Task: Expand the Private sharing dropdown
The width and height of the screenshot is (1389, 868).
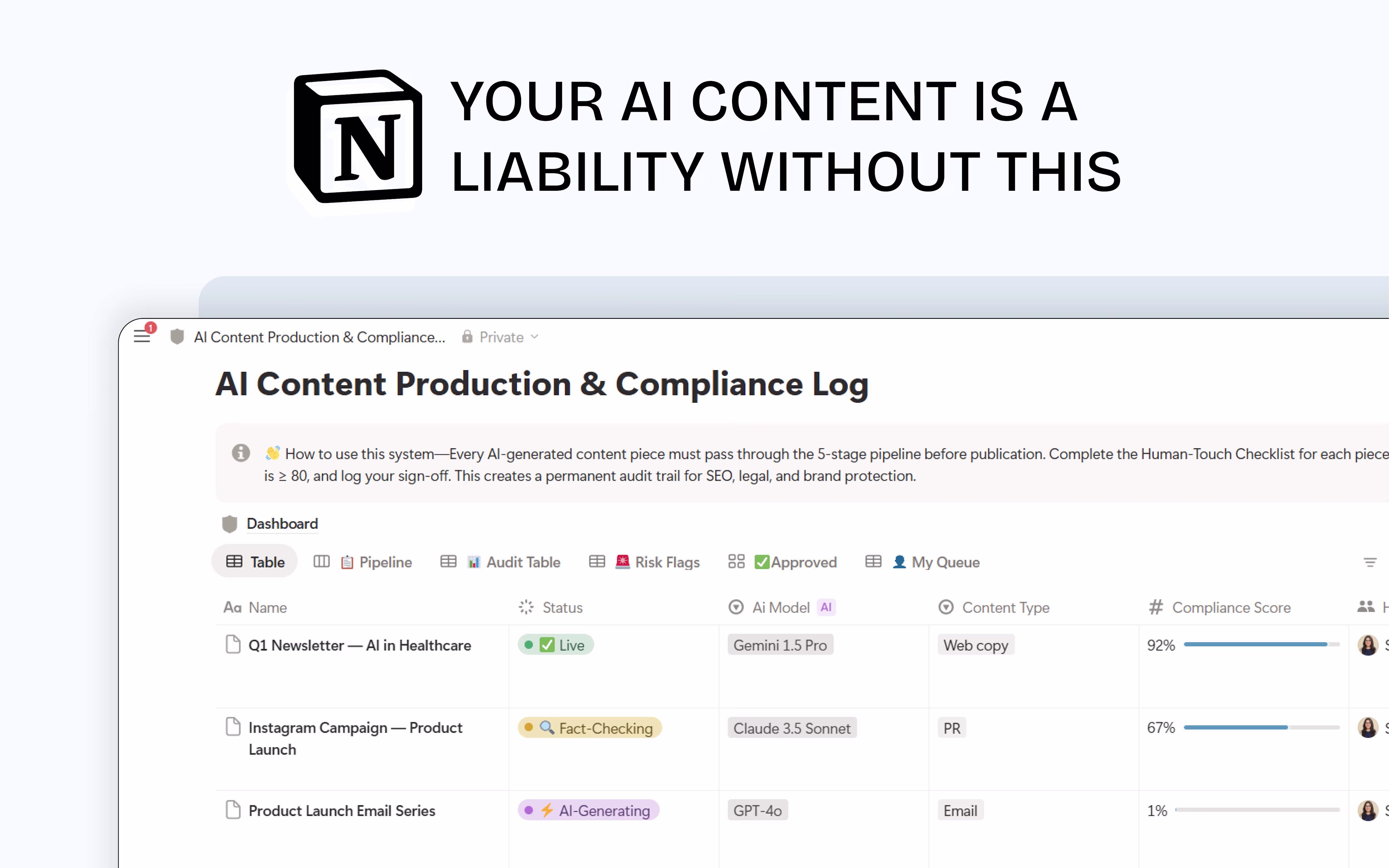Action: point(501,337)
